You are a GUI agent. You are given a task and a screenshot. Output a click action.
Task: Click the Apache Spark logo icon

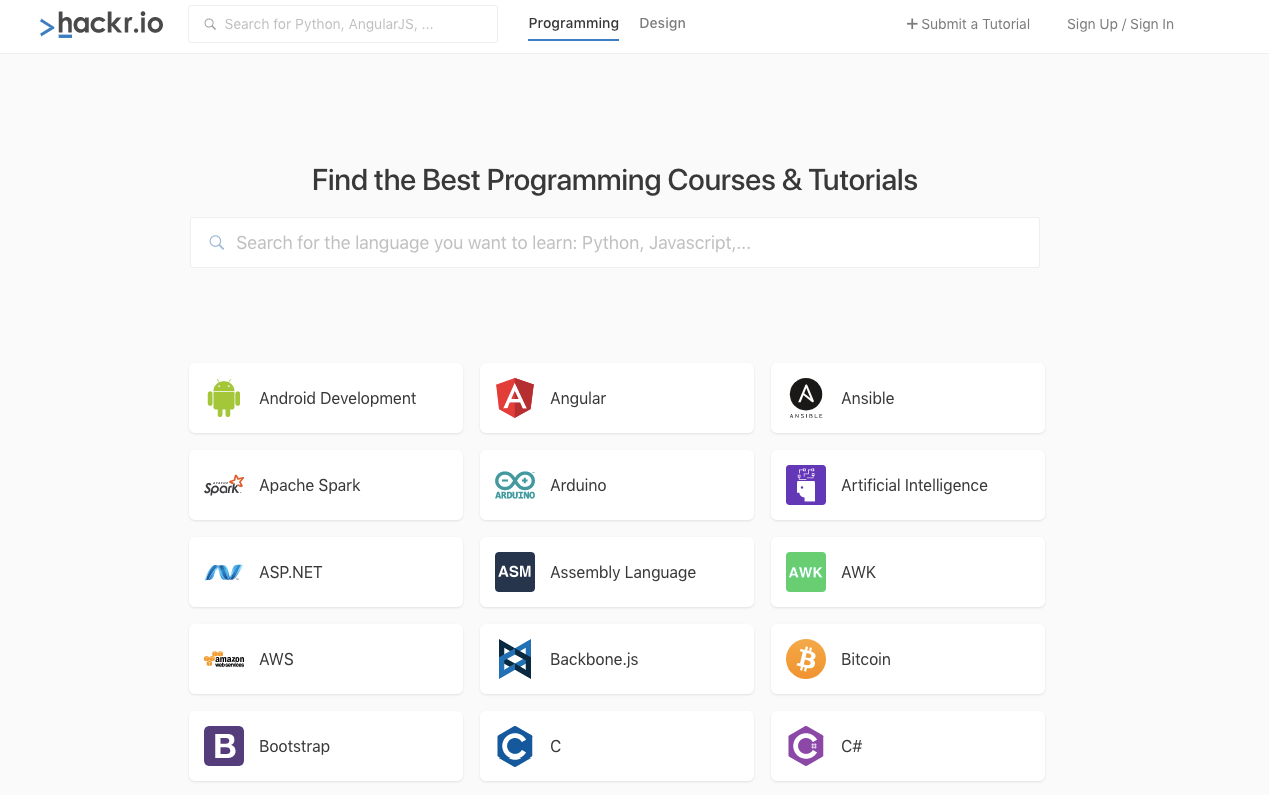point(224,485)
